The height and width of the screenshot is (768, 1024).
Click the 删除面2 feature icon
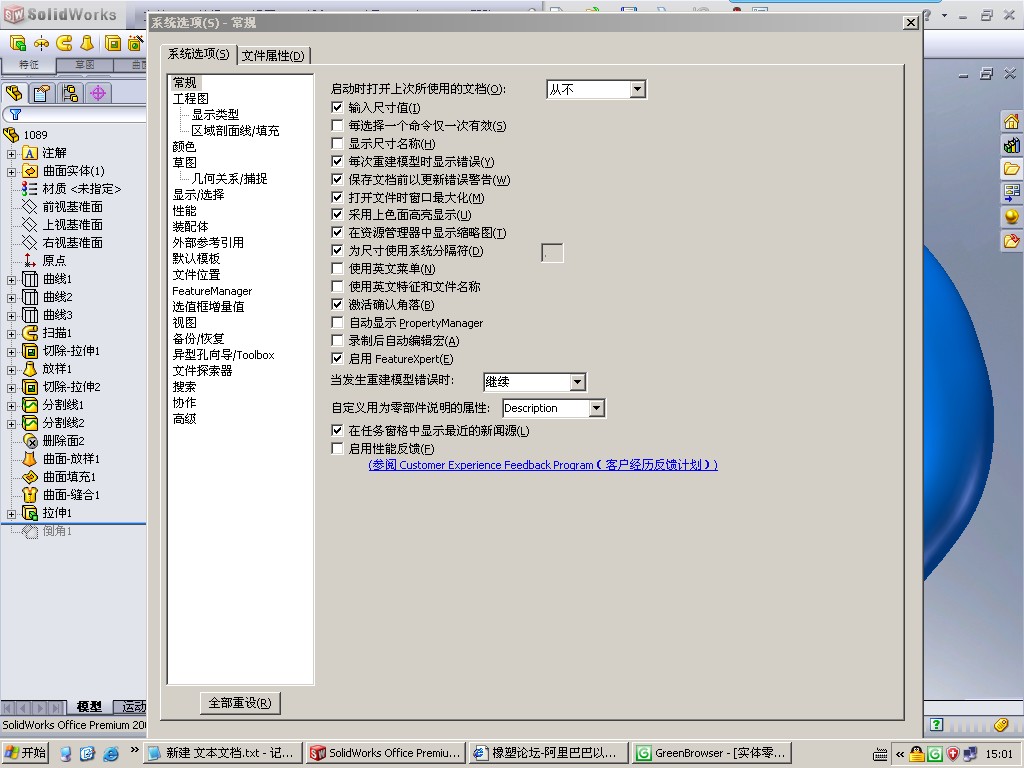(x=30, y=441)
